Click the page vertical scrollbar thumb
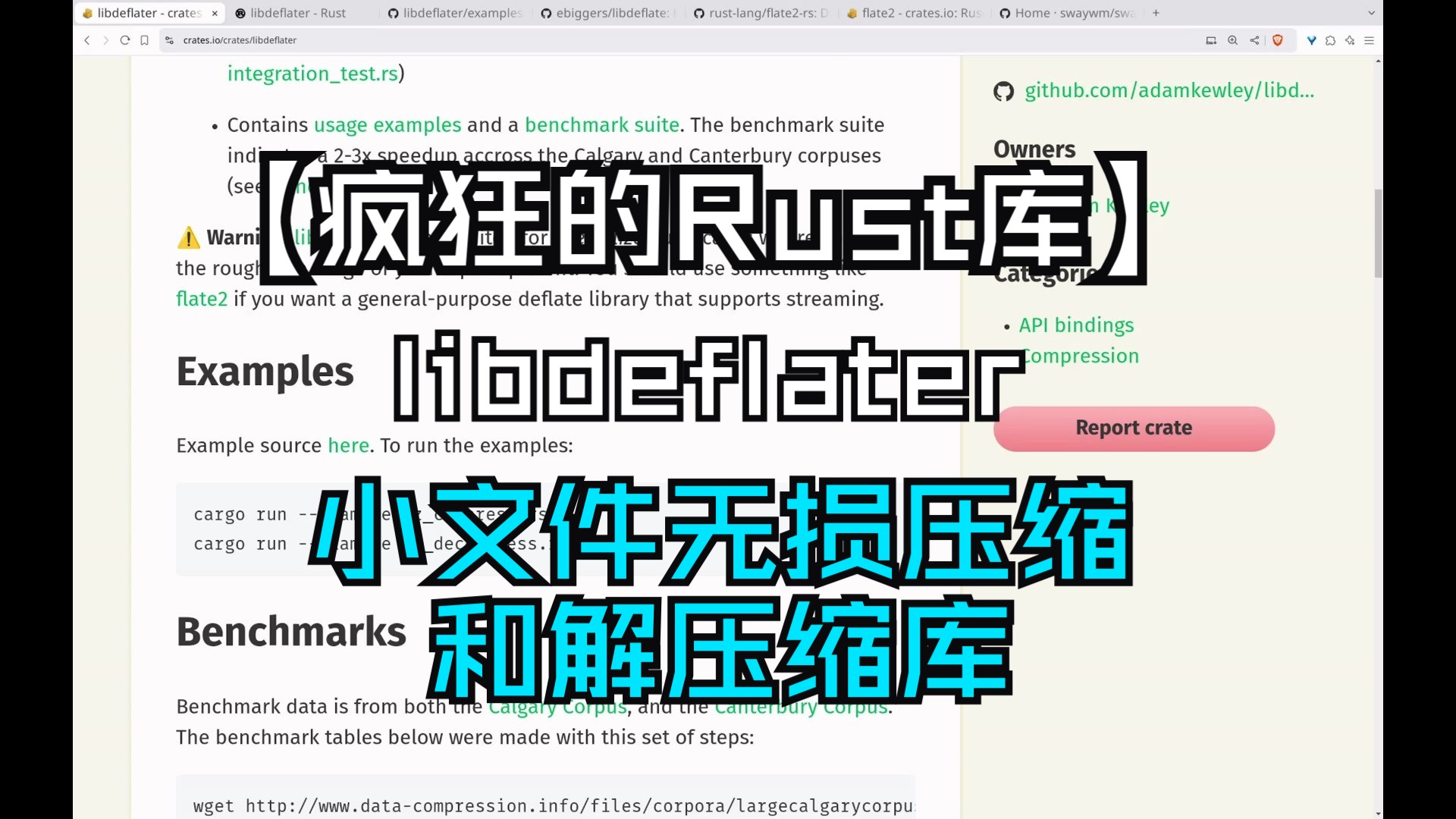This screenshot has height=819, width=1456. tap(1378, 234)
